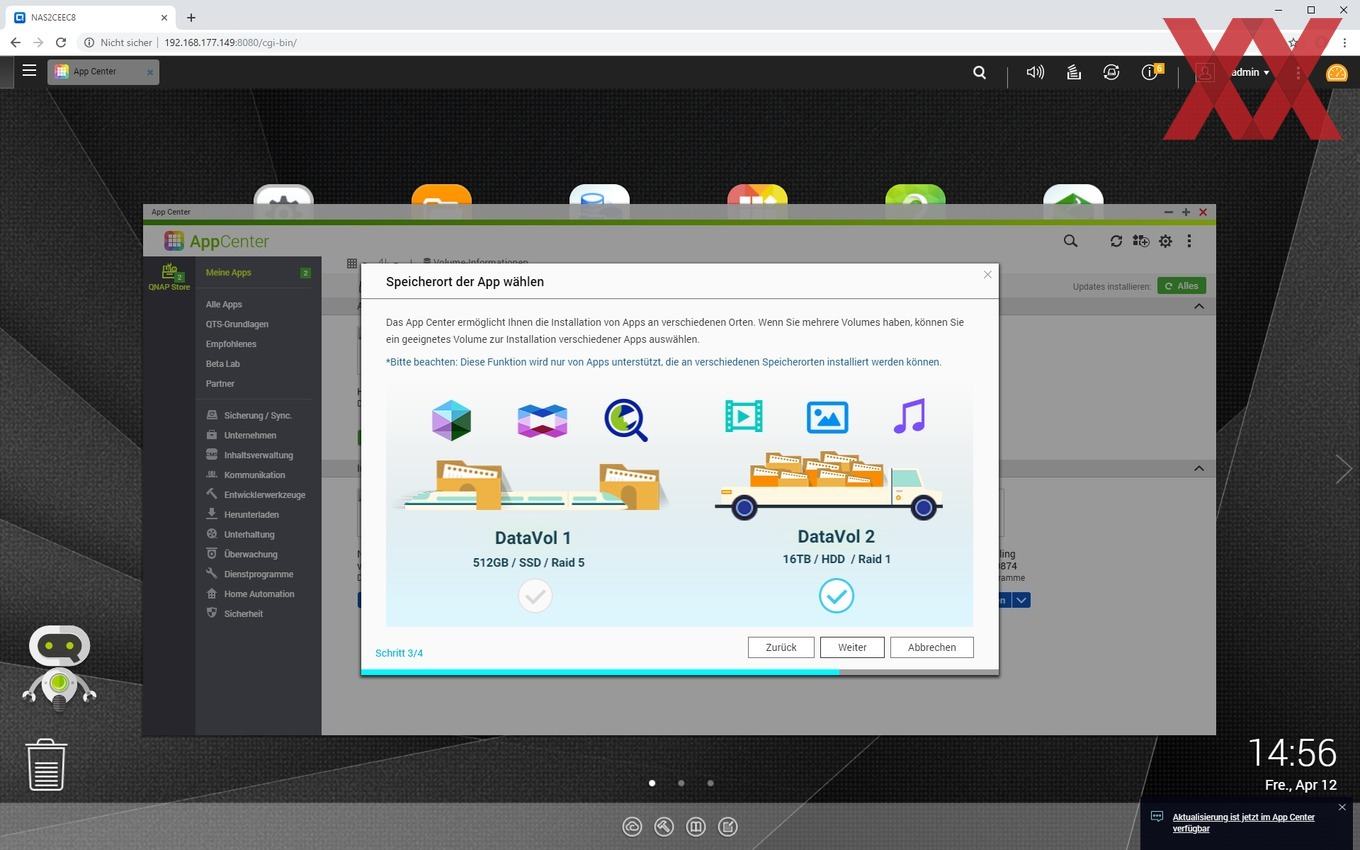Reload the browser page
The image size is (1360, 850).
click(x=61, y=43)
